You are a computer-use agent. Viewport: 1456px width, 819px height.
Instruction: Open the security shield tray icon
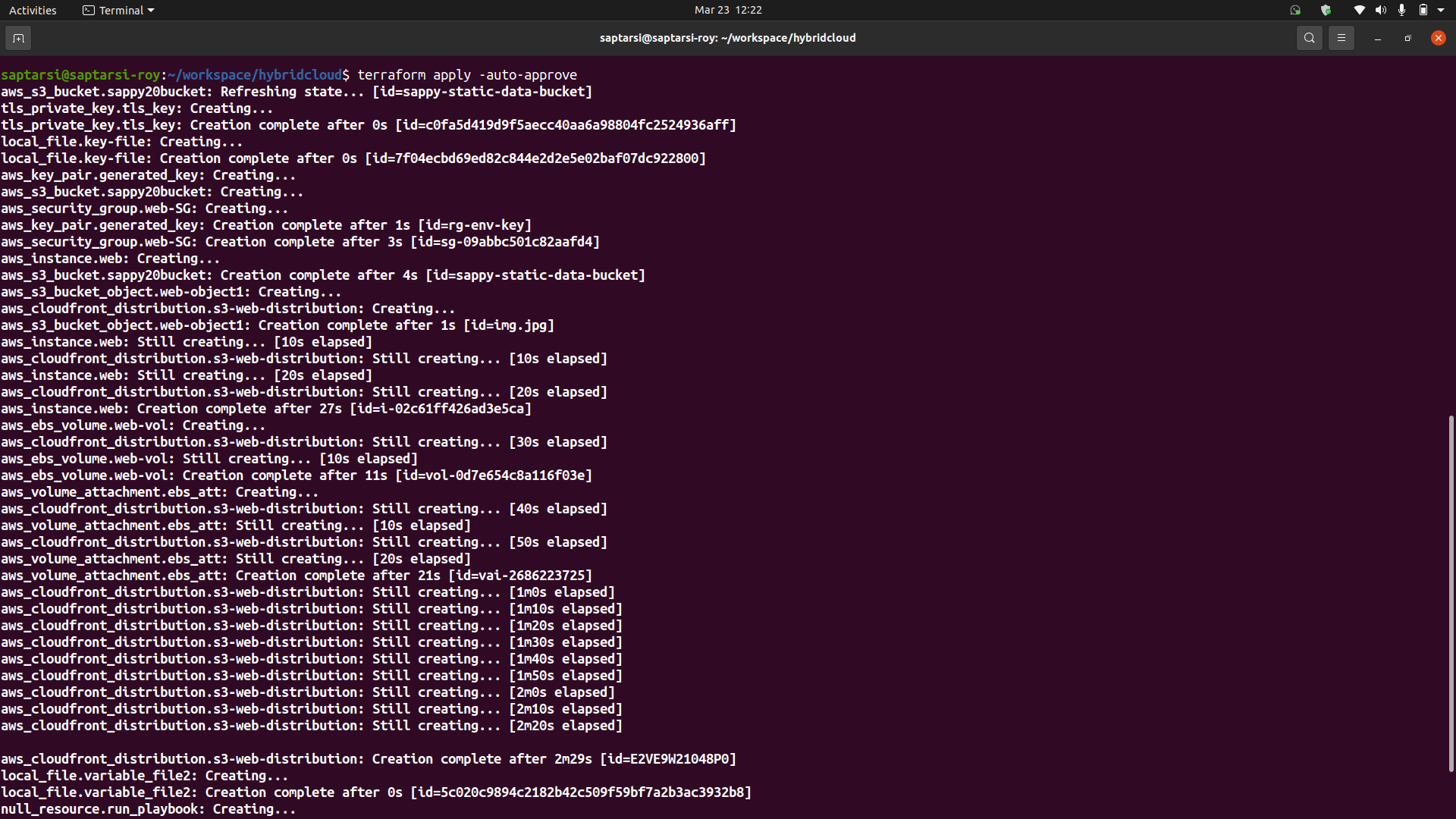pos(1326,10)
